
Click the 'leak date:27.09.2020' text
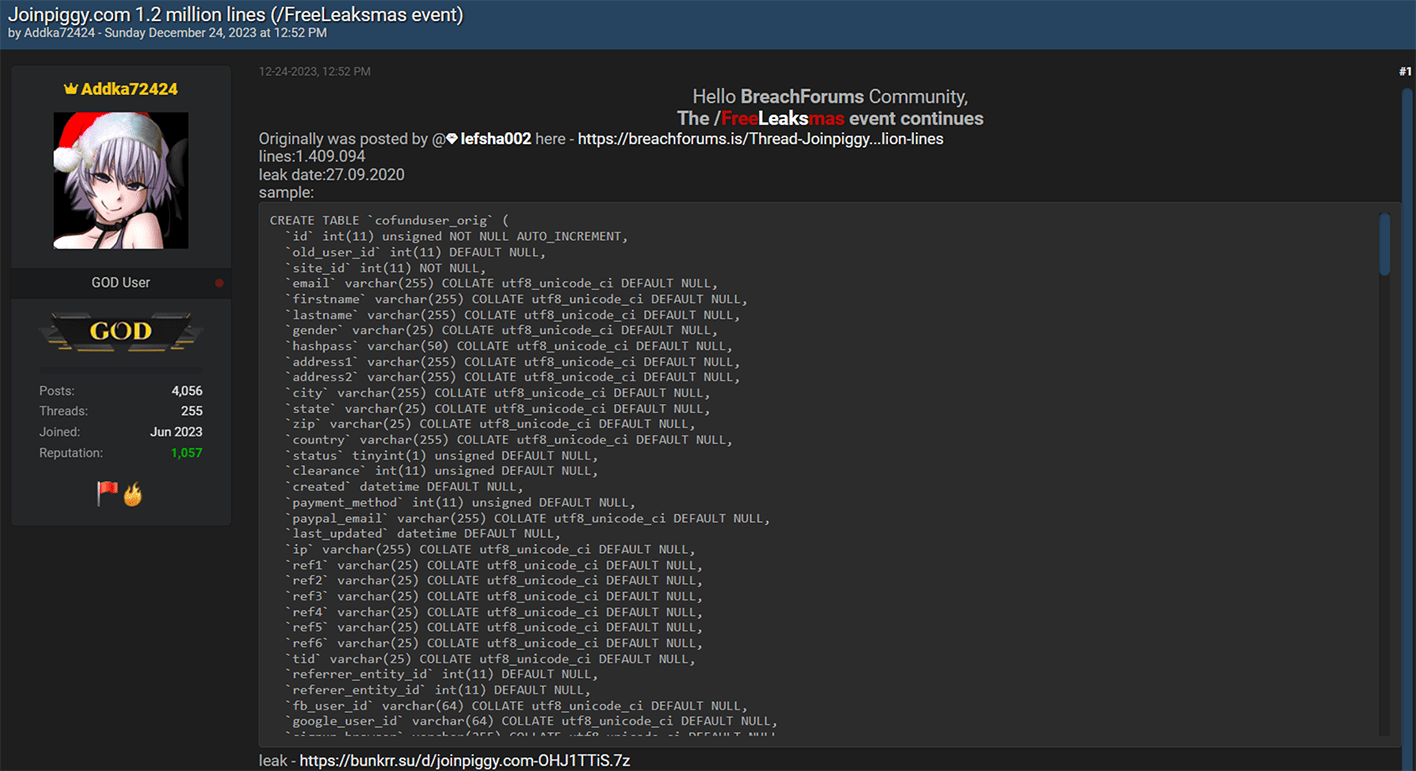point(332,175)
